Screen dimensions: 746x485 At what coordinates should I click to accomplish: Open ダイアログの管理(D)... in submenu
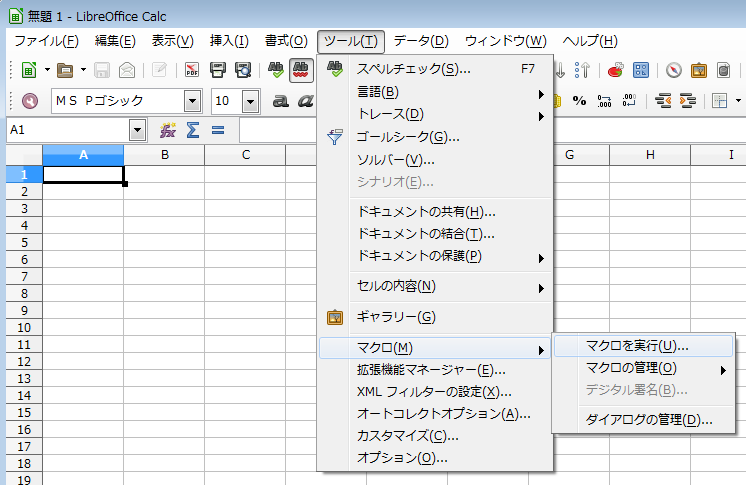tap(643, 420)
